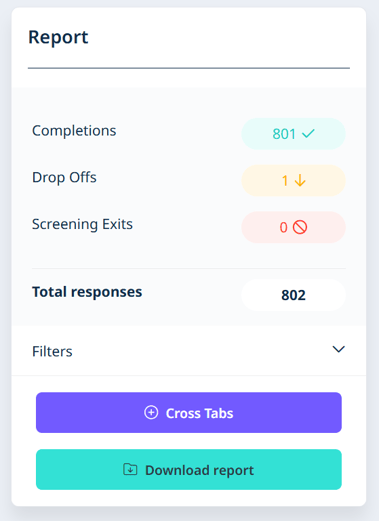
Task: Click the red prohibited icon for Screening Exits
Action: tap(300, 227)
